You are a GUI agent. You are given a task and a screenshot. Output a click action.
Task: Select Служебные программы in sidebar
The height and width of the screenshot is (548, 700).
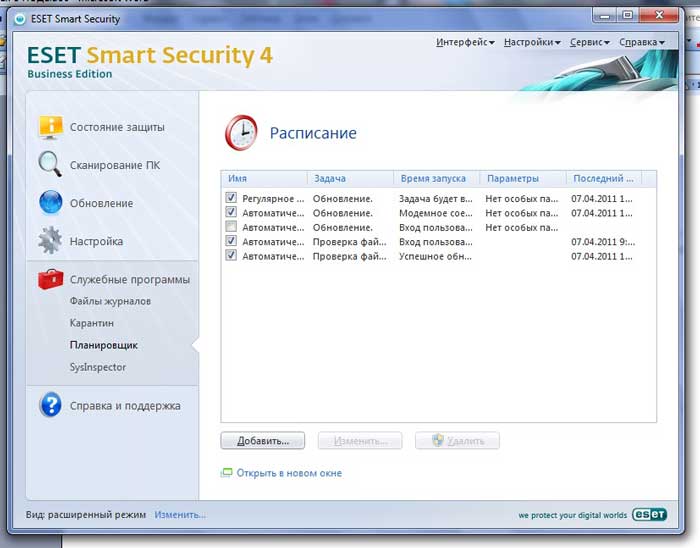point(129,280)
